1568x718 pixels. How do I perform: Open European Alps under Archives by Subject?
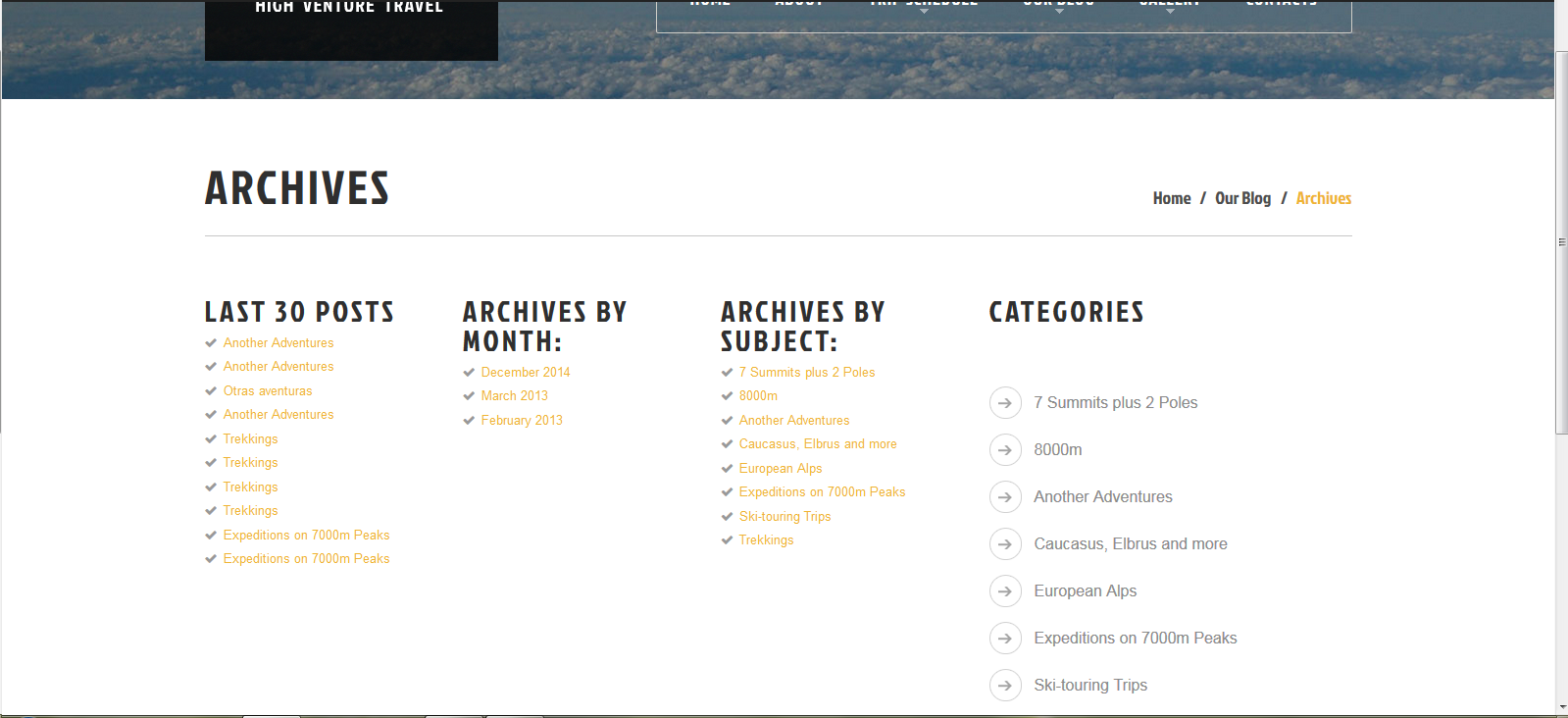click(781, 468)
